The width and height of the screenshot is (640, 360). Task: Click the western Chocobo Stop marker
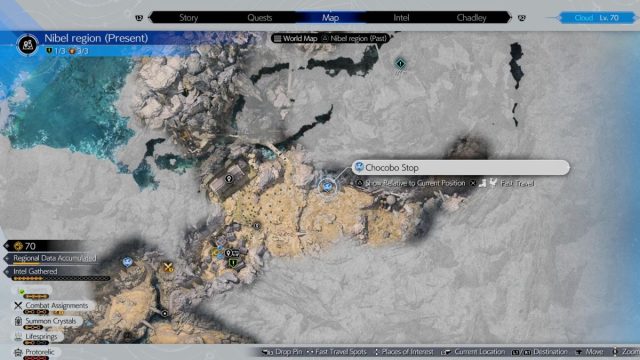pos(127,262)
